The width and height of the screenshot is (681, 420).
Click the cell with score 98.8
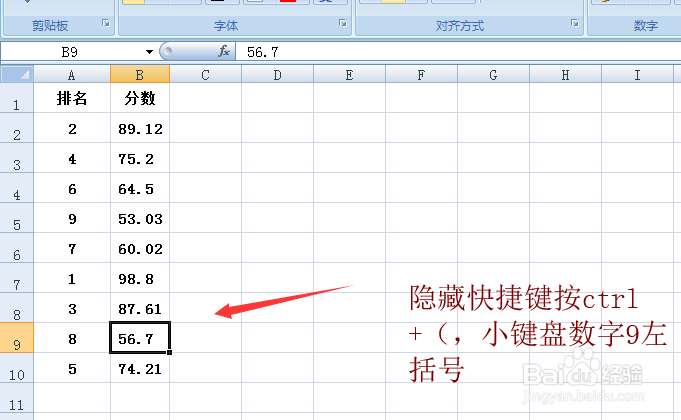(x=140, y=278)
